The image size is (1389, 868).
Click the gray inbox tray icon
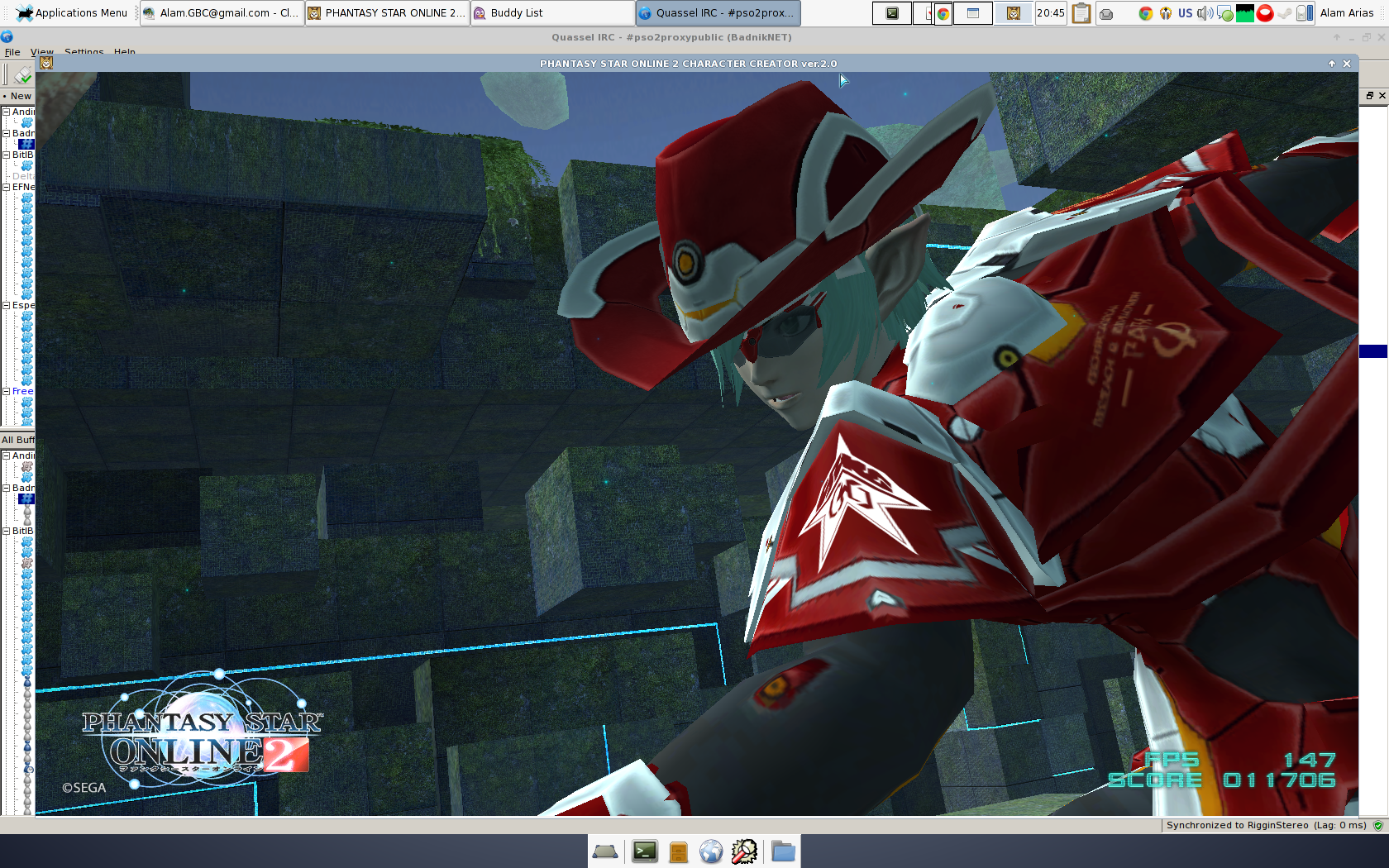tap(1106, 14)
